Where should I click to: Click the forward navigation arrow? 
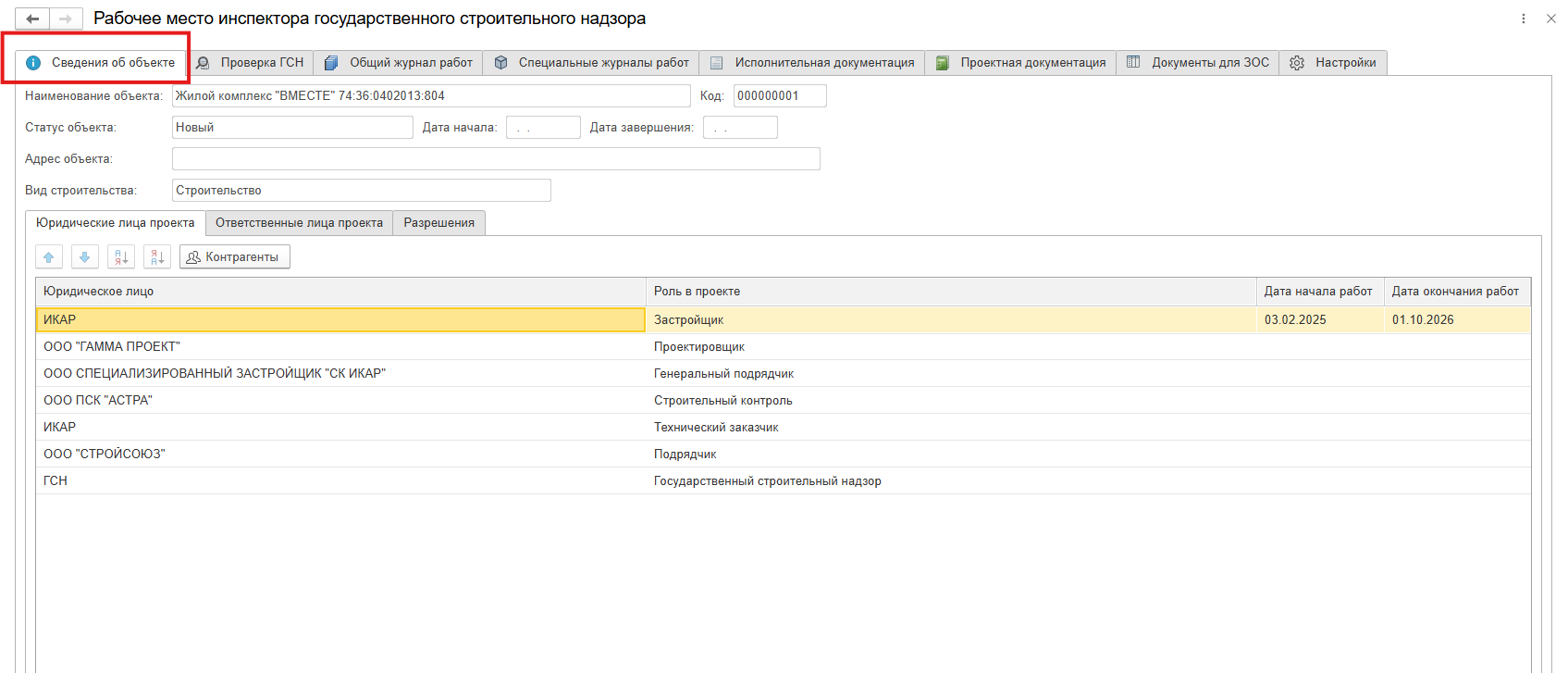coord(65,19)
